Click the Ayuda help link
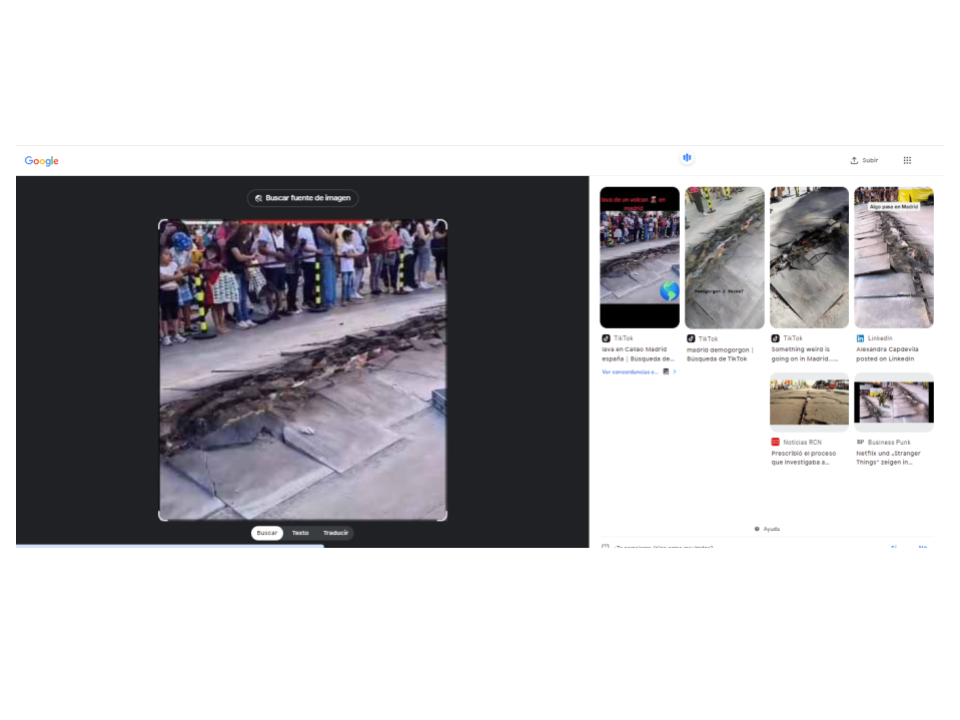The image size is (960, 720). [x=767, y=529]
